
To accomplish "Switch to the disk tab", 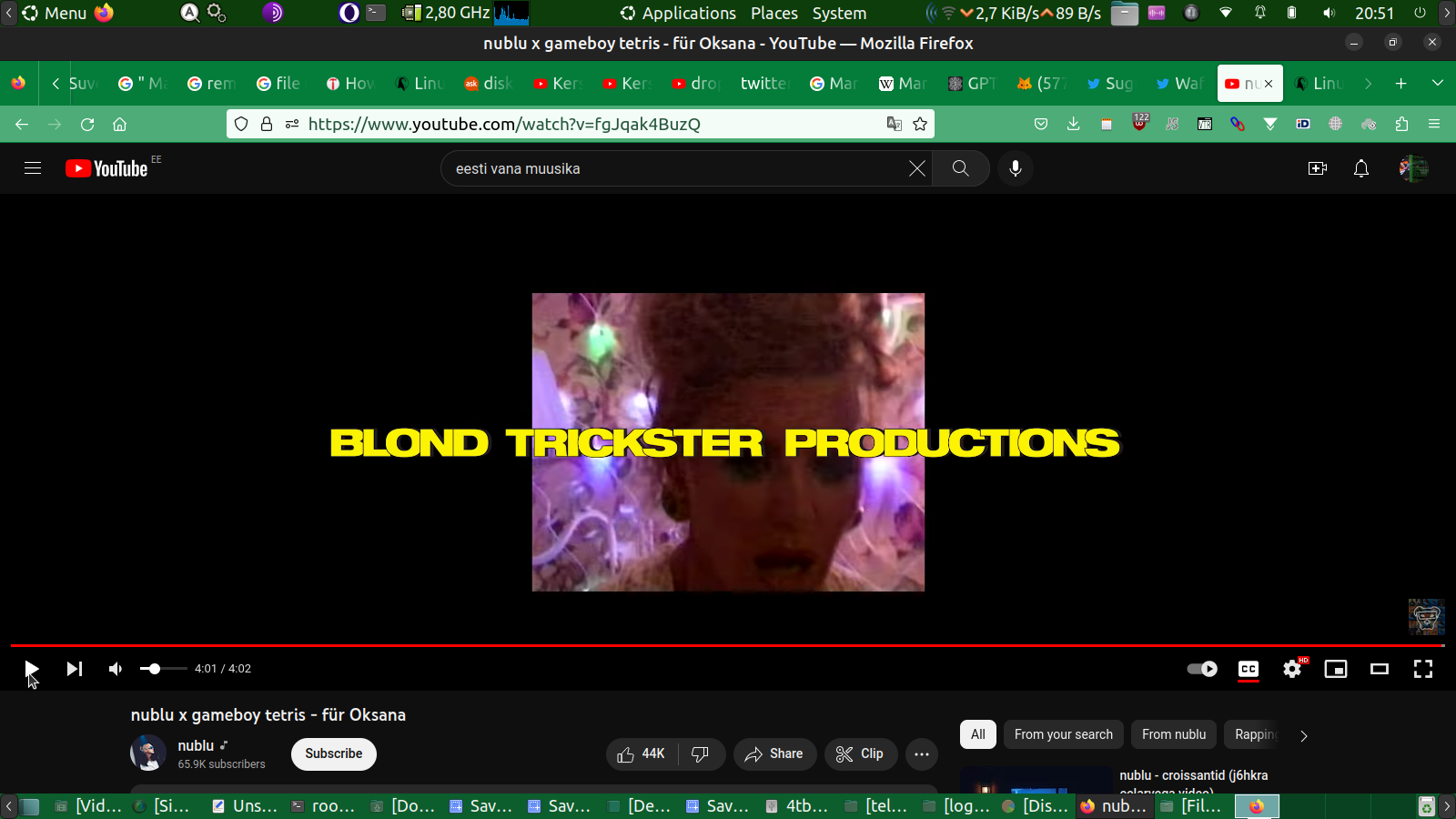I will pyautogui.click(x=489, y=84).
